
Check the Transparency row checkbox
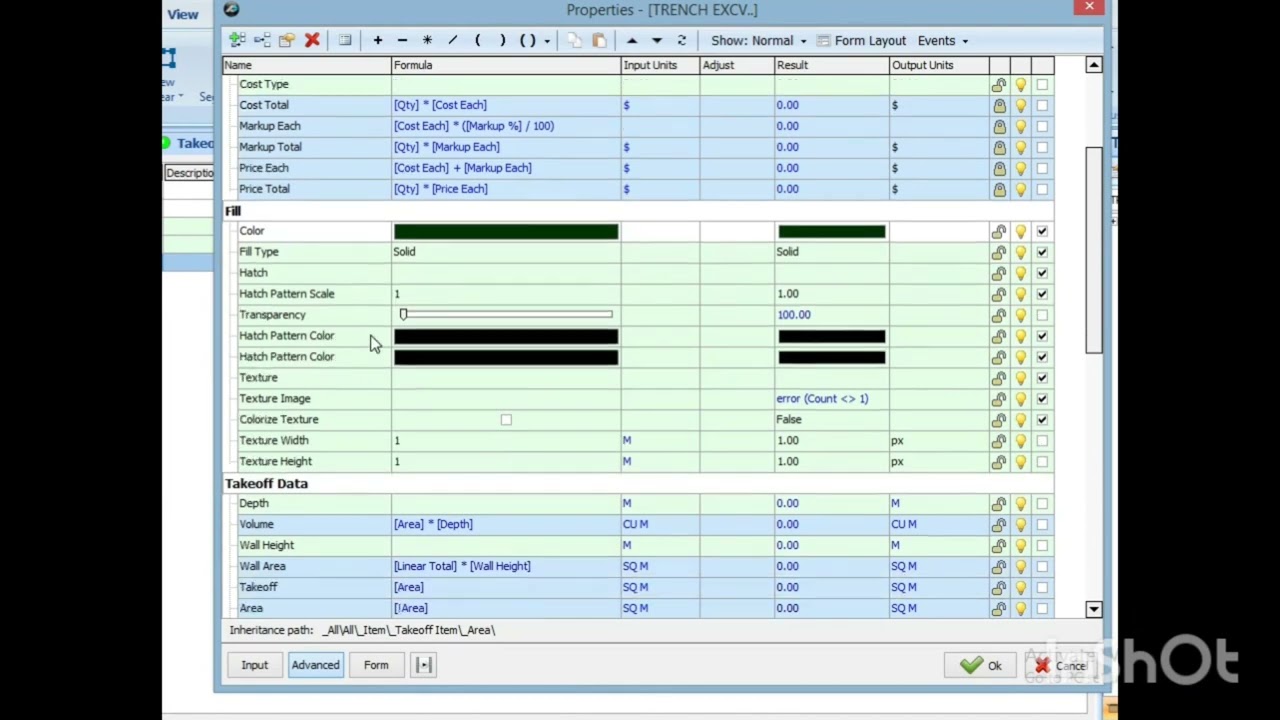pyautogui.click(x=1042, y=315)
